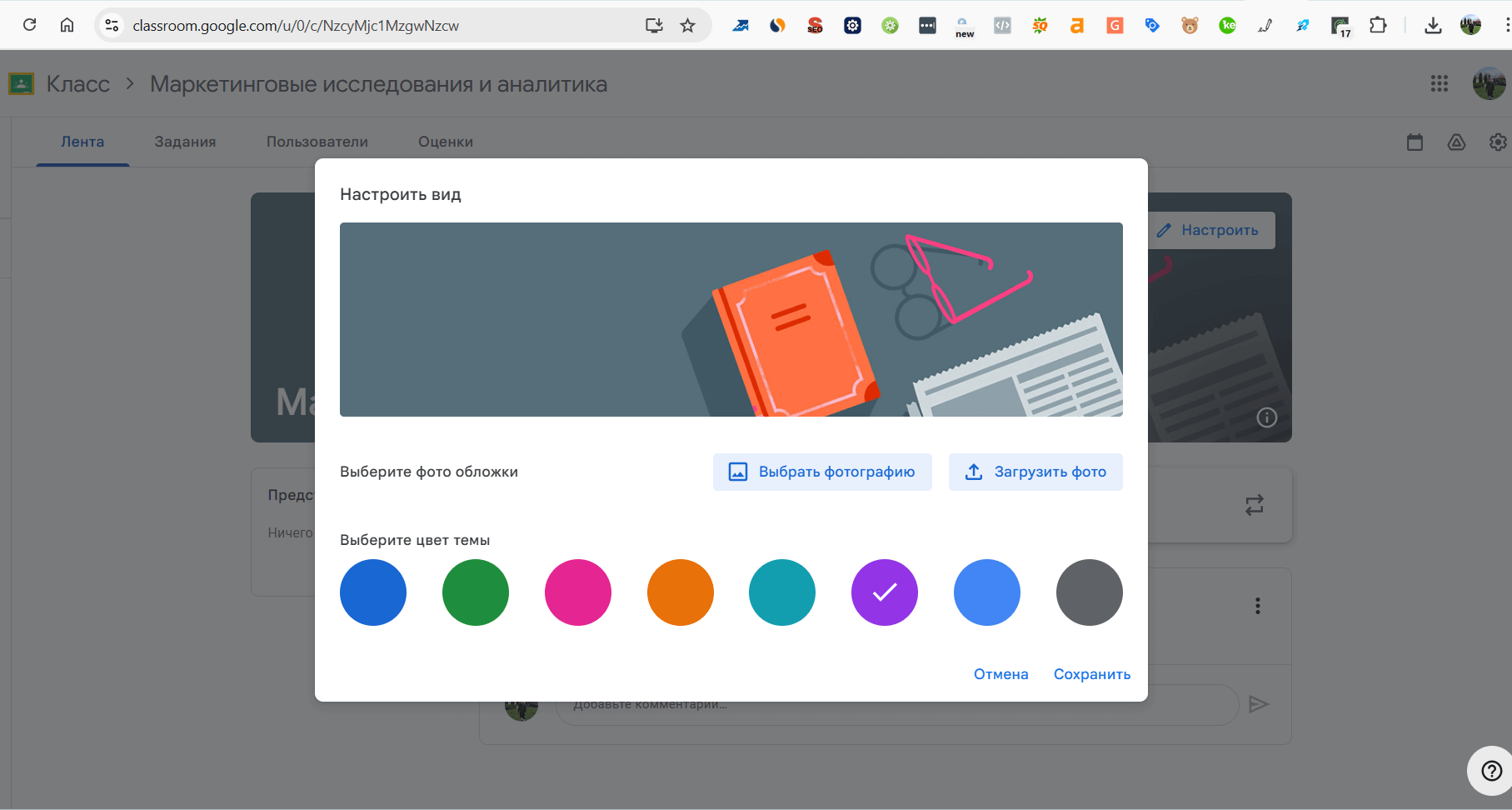Click the Google apps grid icon
The width and height of the screenshot is (1512, 810).
click(x=1439, y=83)
